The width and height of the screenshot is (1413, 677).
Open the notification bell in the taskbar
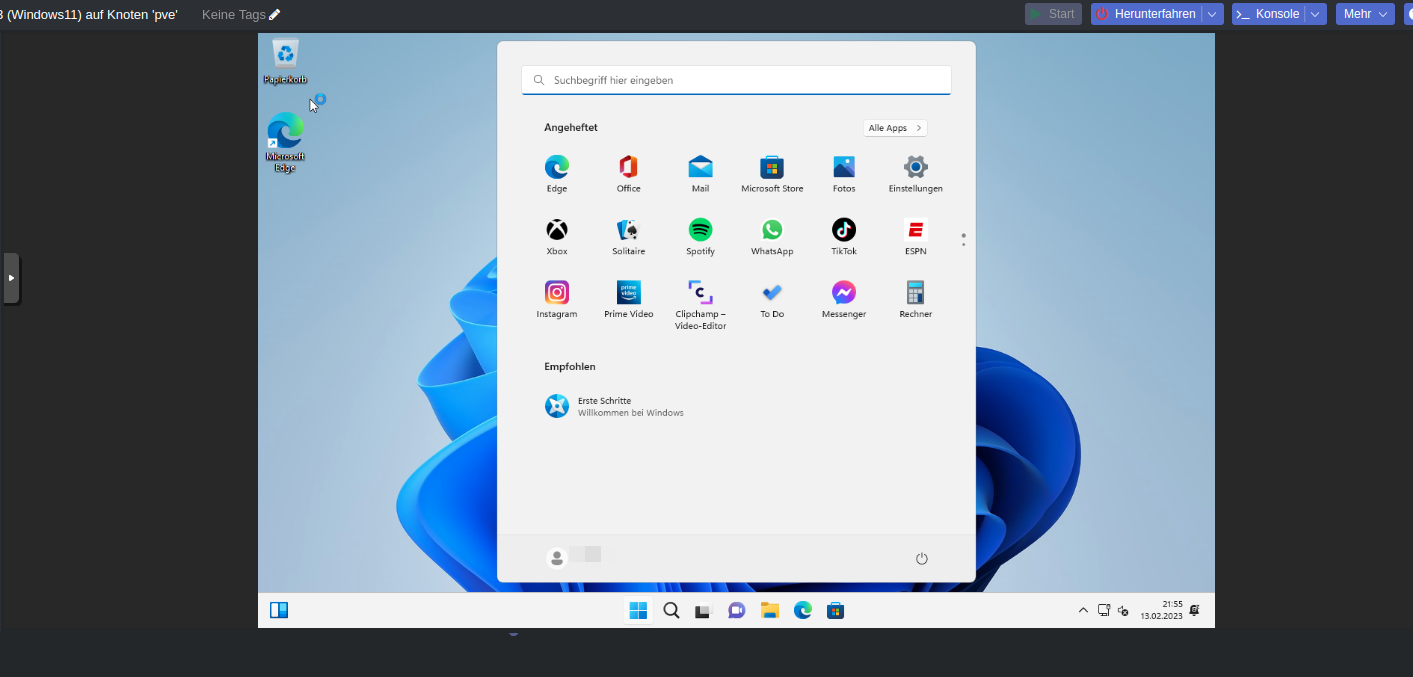(1194, 610)
